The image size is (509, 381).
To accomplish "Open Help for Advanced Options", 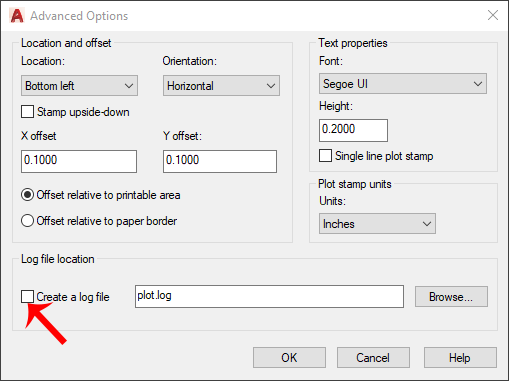I will [460, 358].
